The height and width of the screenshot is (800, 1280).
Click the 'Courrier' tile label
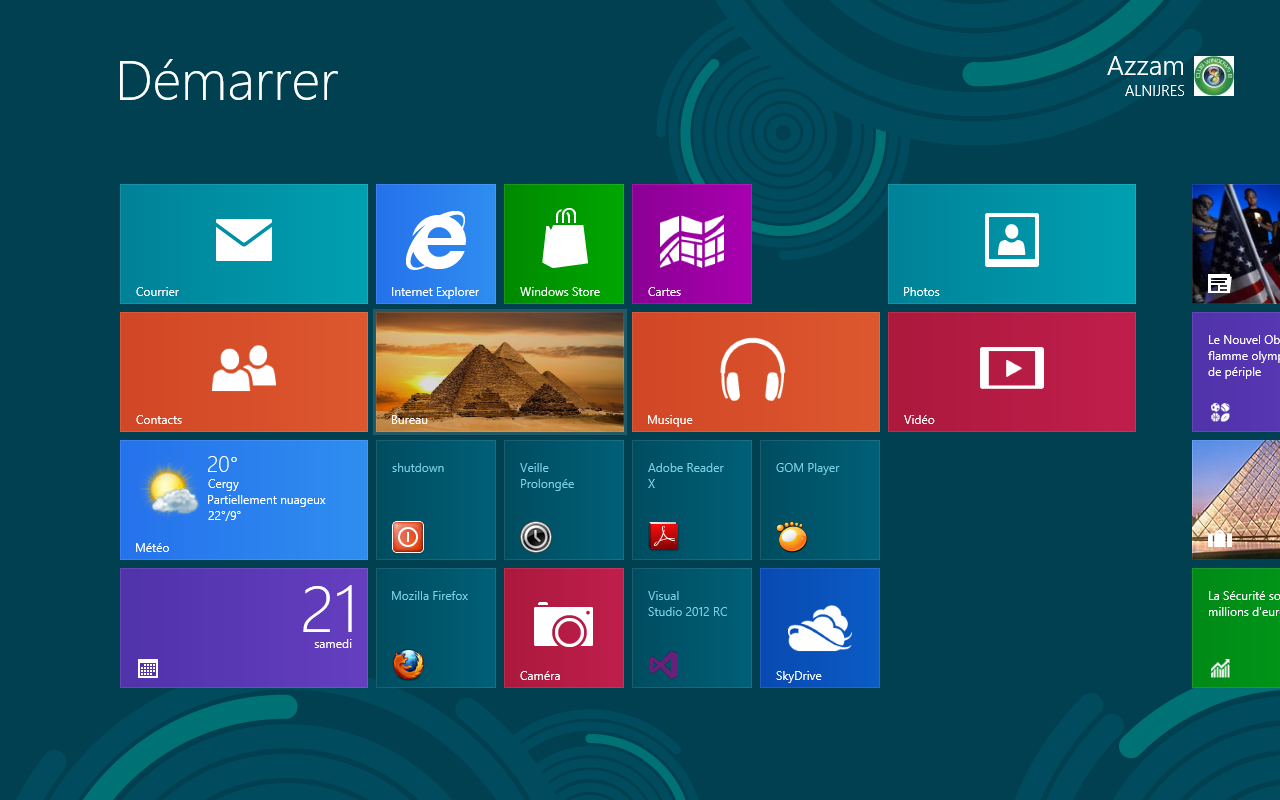158,292
